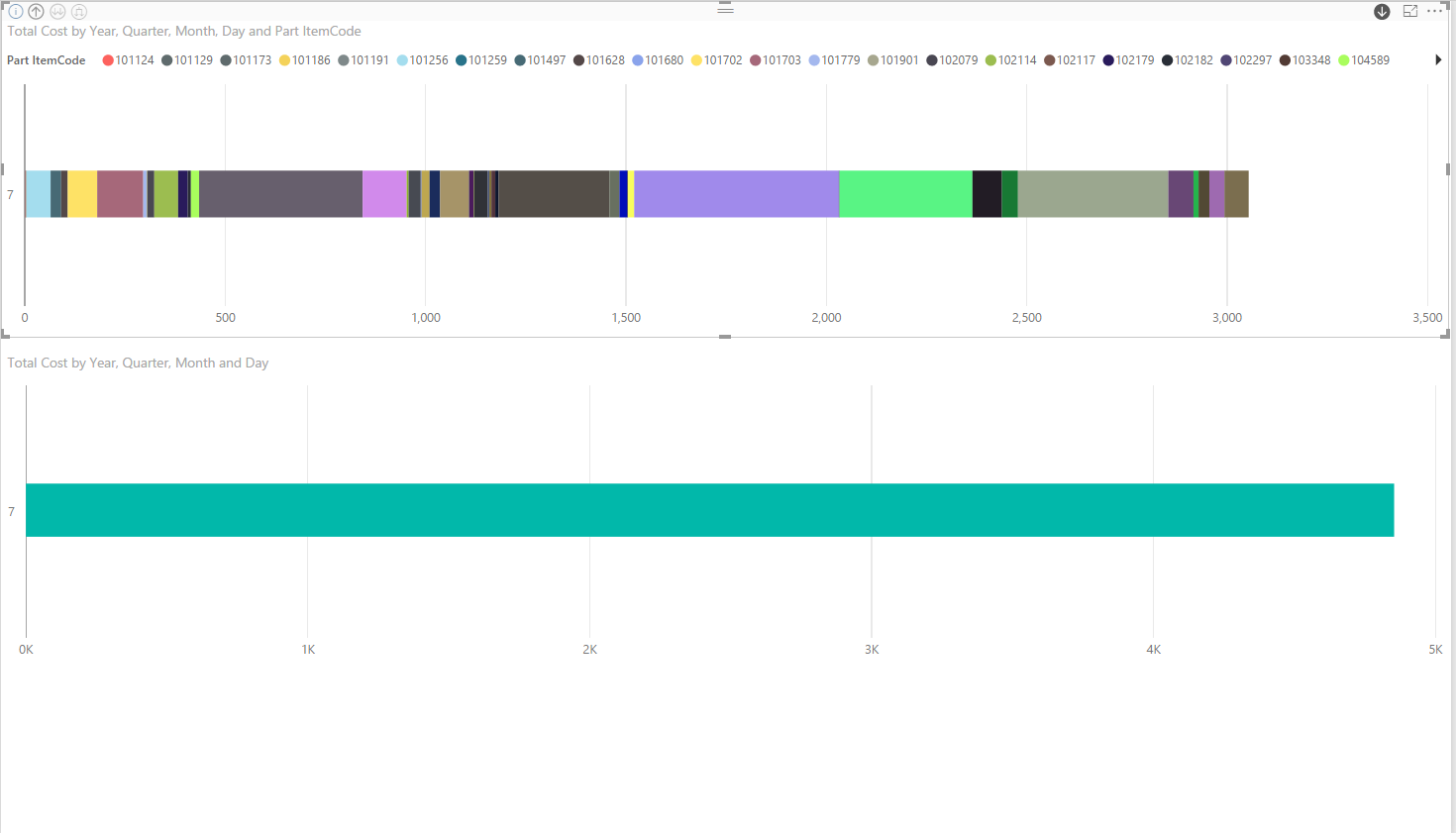
Task: Click the upper chart title text
Action: pyautogui.click(x=184, y=32)
